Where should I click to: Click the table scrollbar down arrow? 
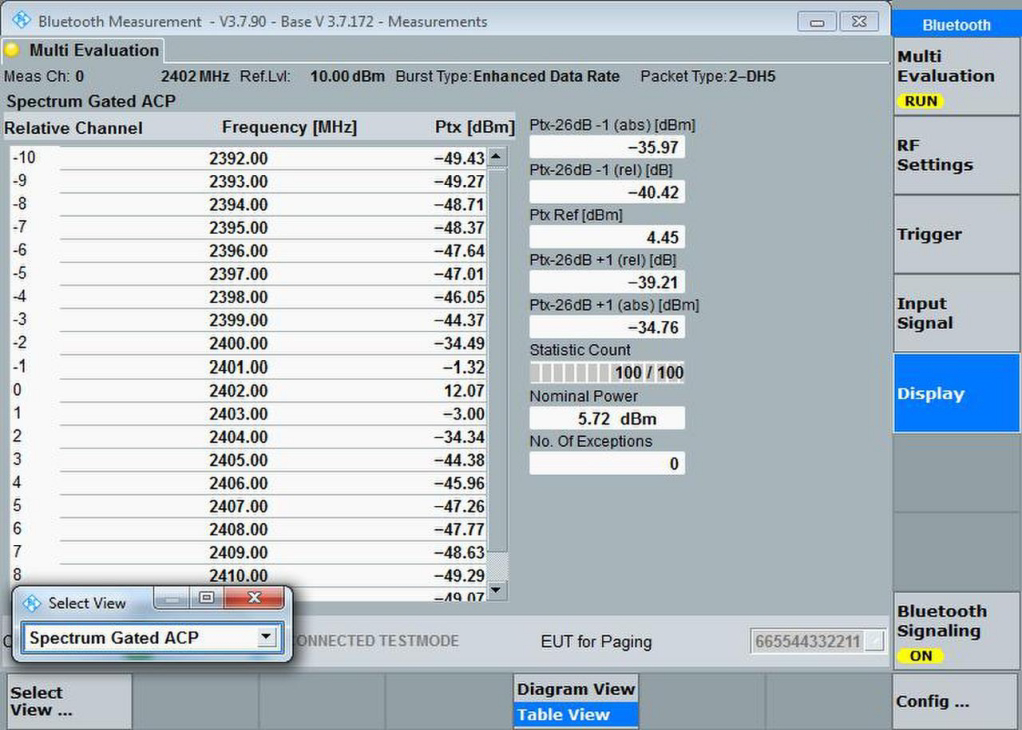497,590
